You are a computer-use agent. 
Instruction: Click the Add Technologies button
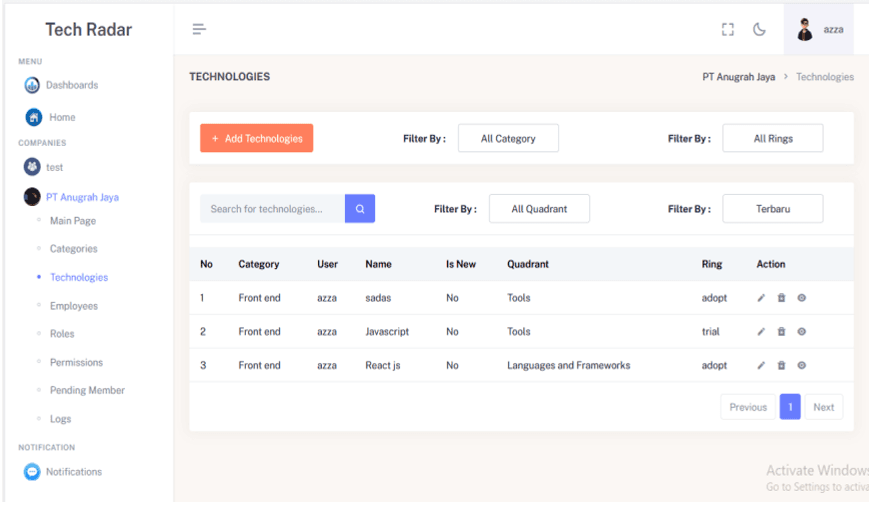coord(257,138)
